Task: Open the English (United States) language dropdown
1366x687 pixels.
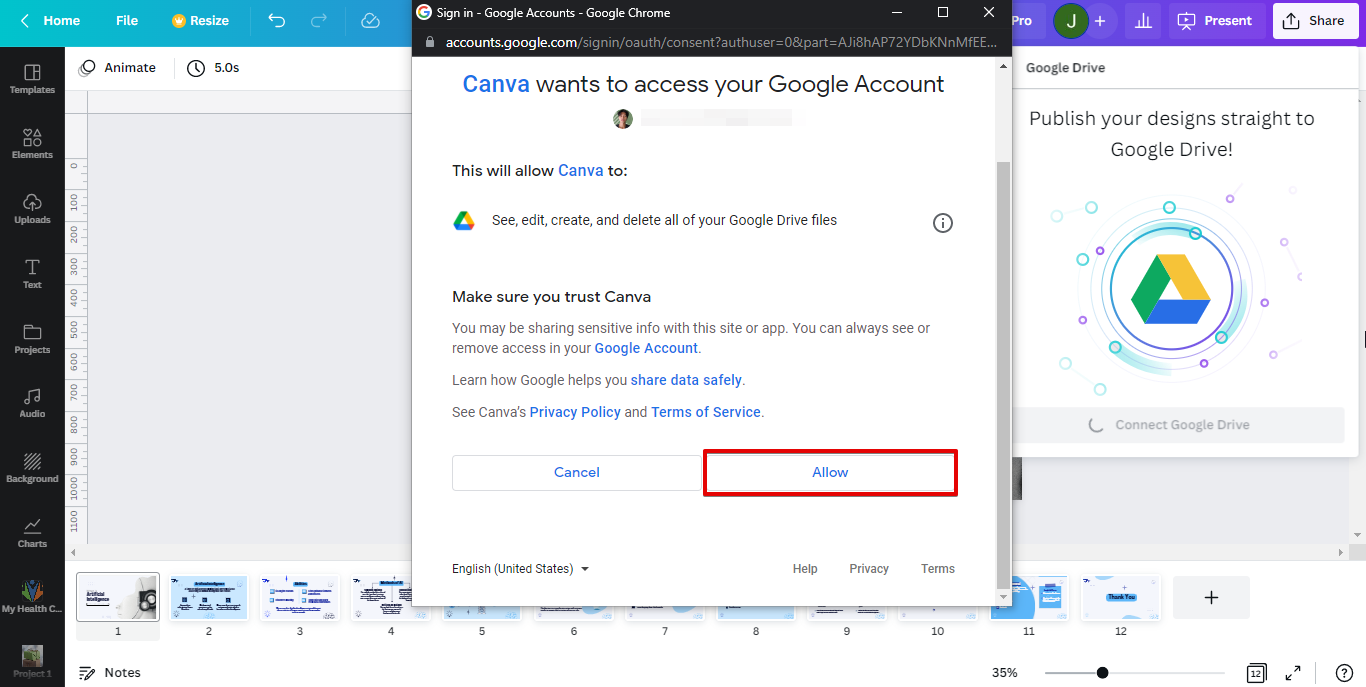Action: pyautogui.click(x=520, y=569)
